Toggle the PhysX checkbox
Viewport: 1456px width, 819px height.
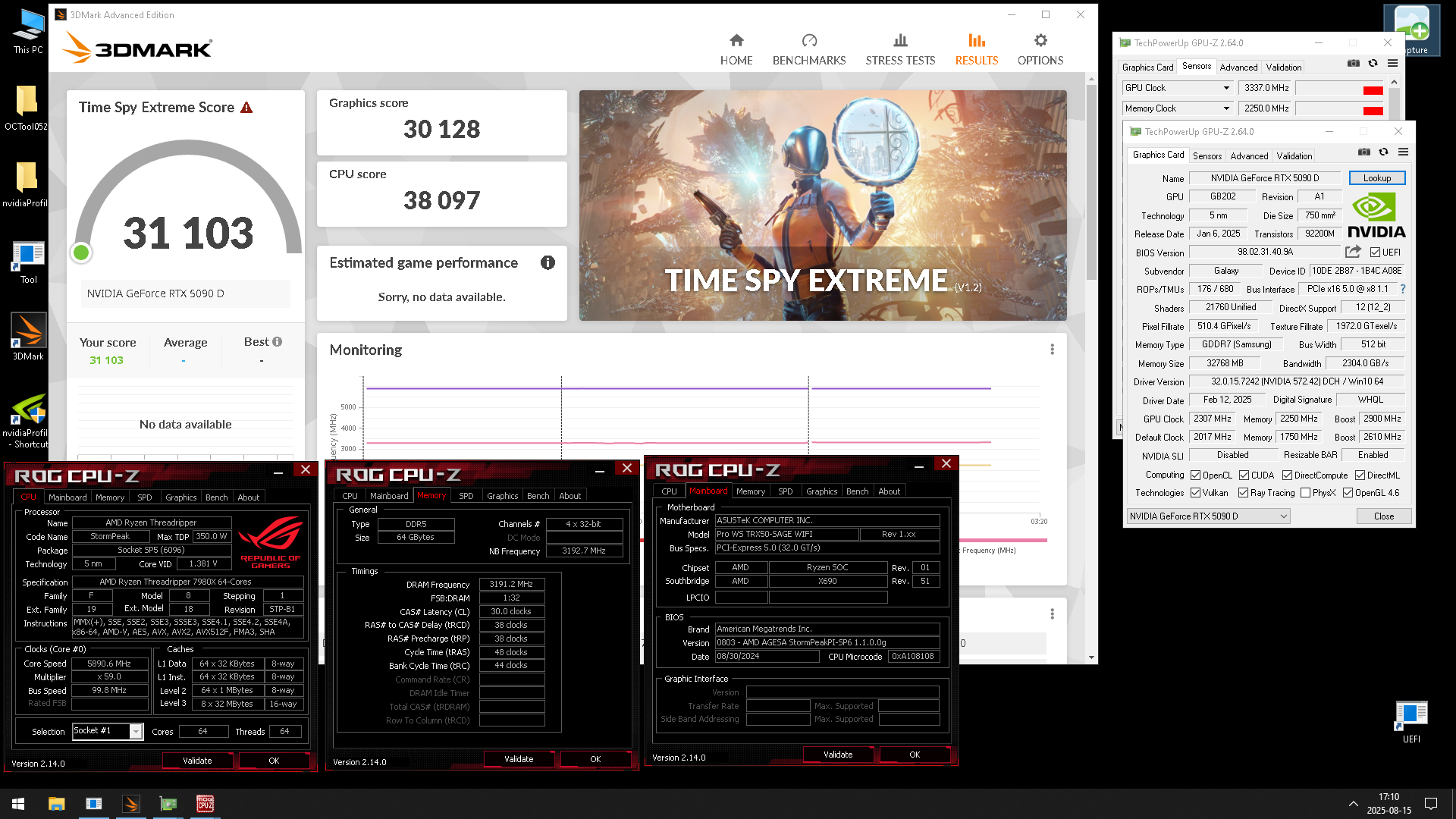coord(1305,493)
